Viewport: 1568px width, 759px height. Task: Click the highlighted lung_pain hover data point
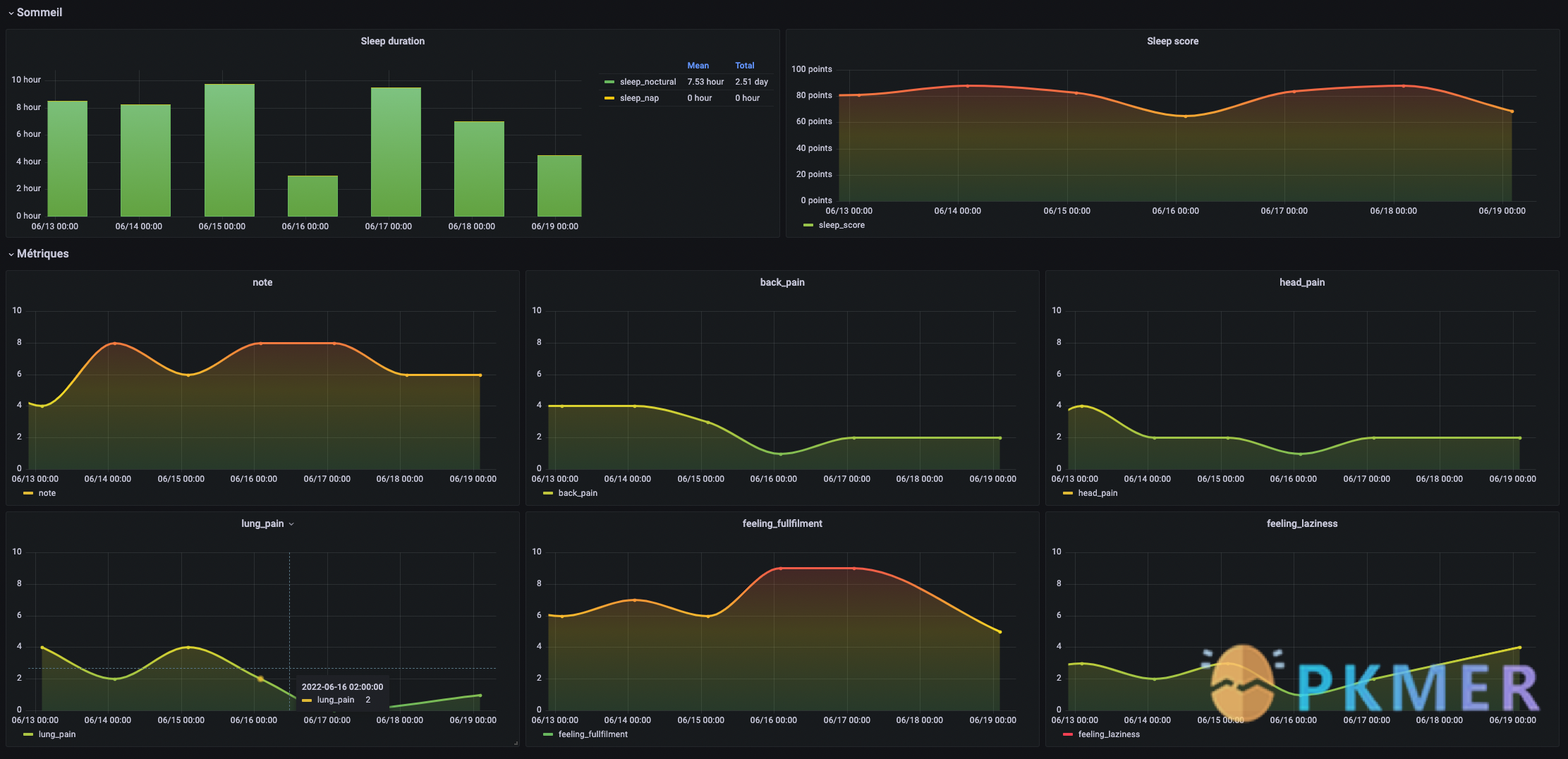261,679
